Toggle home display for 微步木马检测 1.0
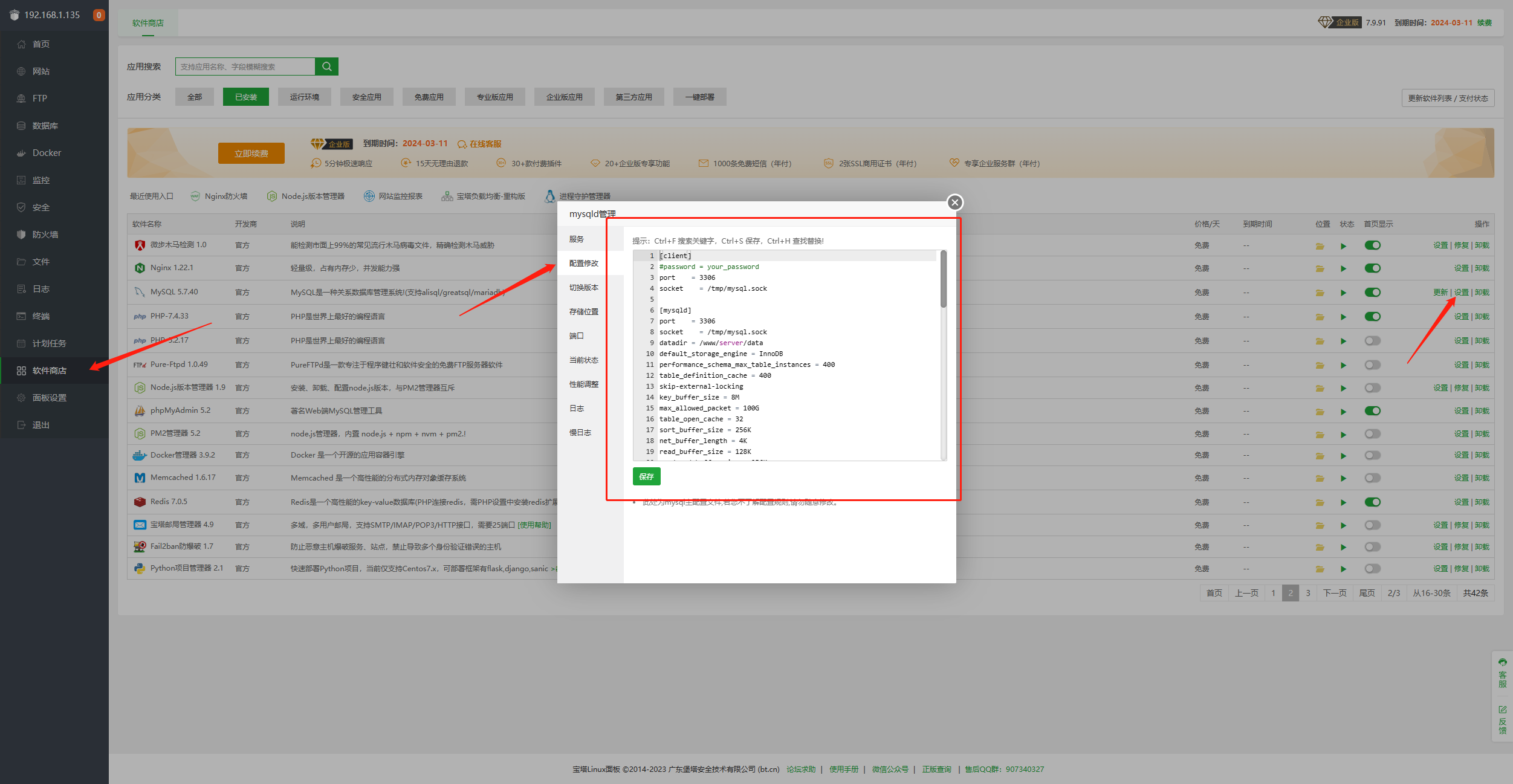The width and height of the screenshot is (1513, 784). click(x=1373, y=245)
